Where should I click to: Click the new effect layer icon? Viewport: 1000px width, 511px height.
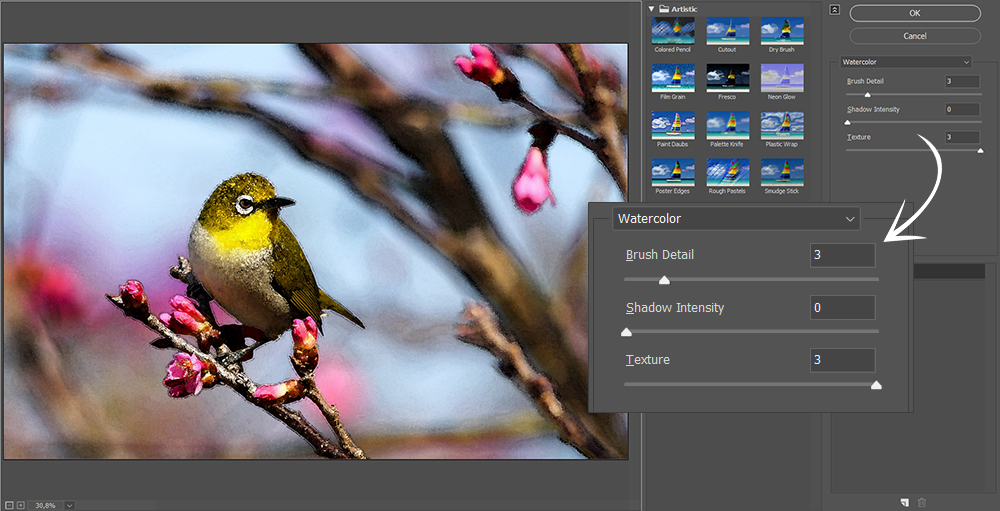904,502
